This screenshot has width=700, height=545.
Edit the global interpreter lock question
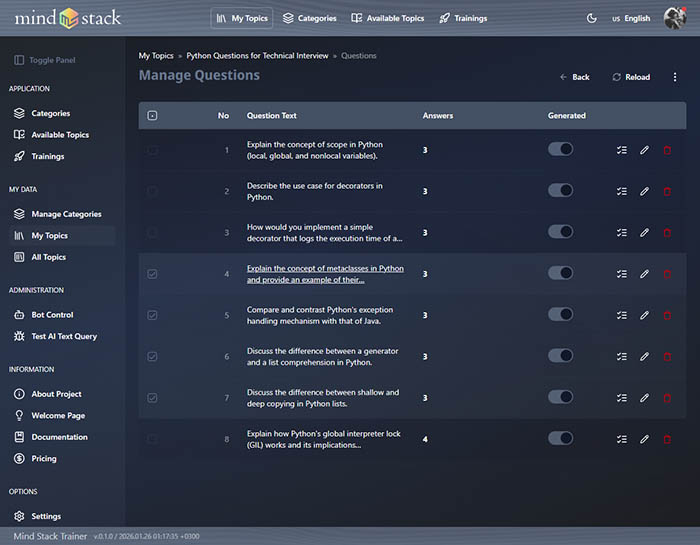pyautogui.click(x=644, y=439)
